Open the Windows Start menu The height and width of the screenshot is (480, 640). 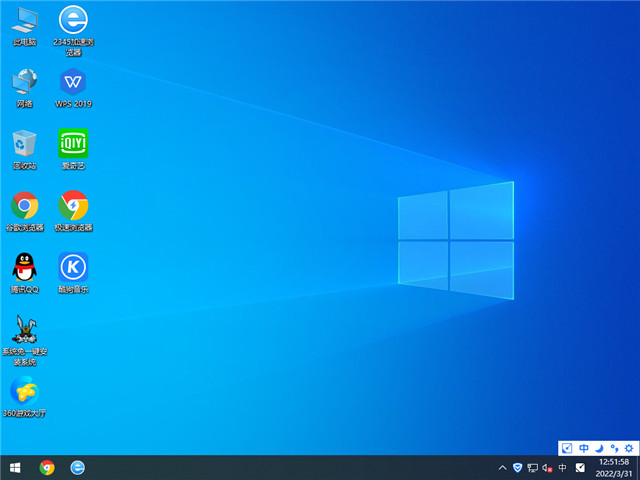click(15, 467)
